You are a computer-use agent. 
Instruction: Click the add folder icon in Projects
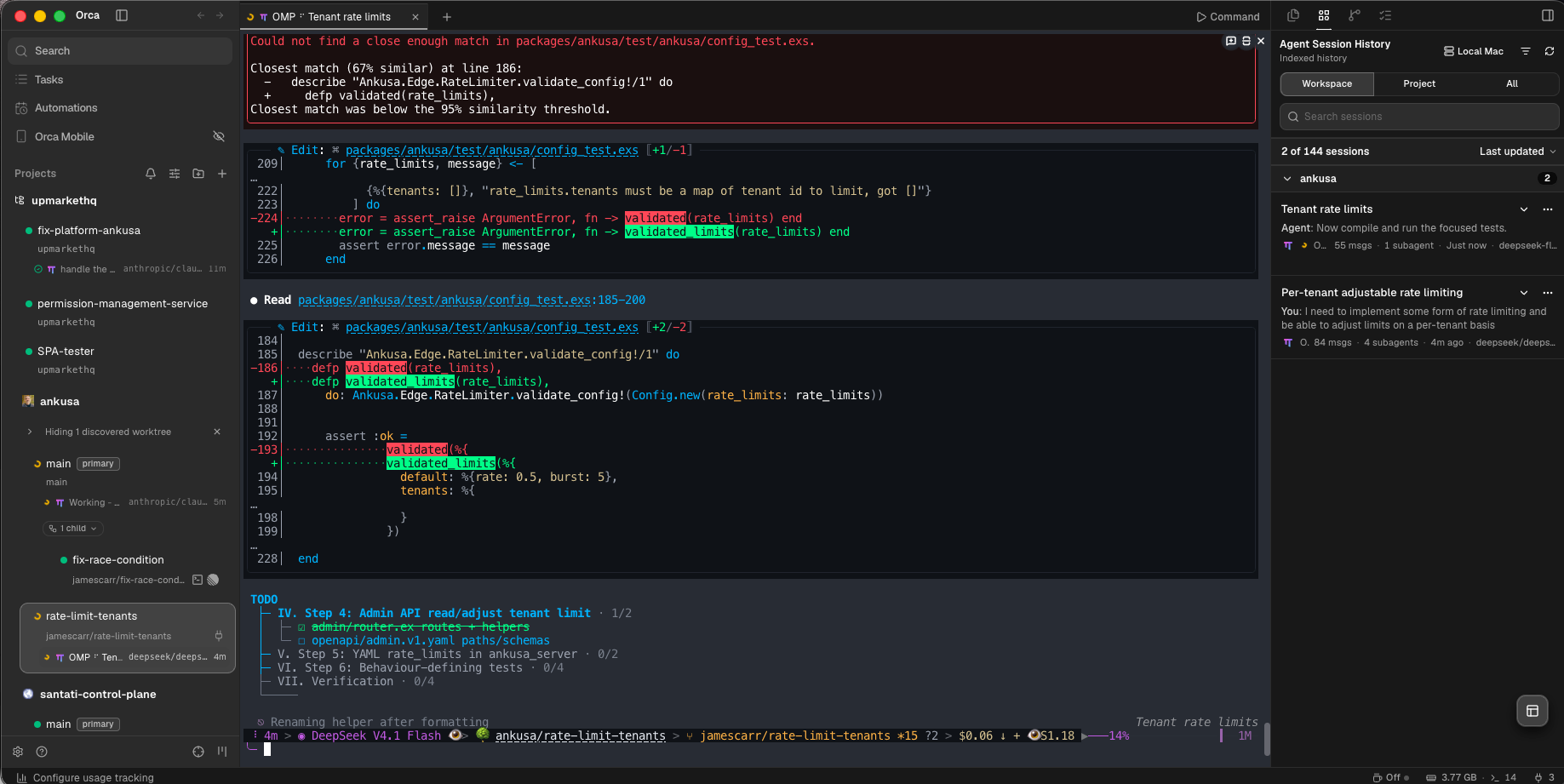[198, 174]
